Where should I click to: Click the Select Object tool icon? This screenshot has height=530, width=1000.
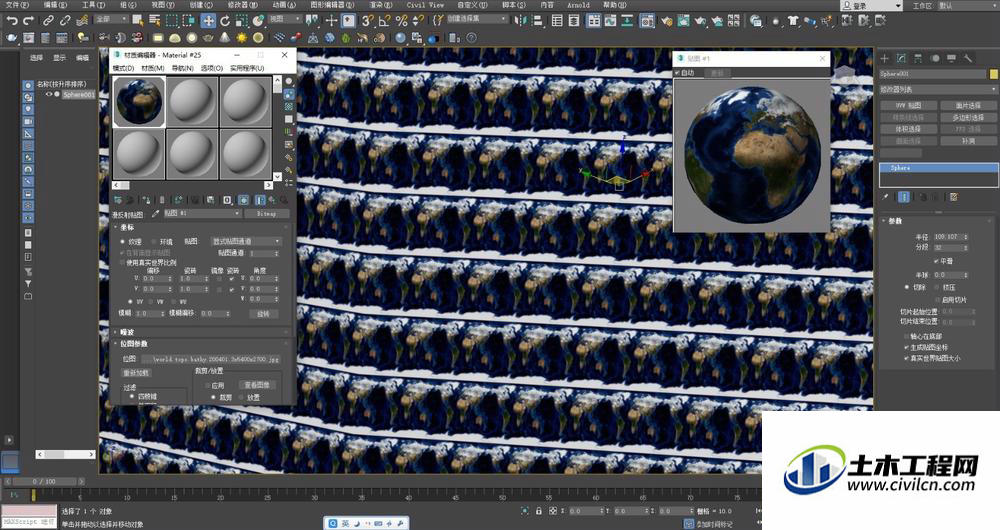point(137,20)
